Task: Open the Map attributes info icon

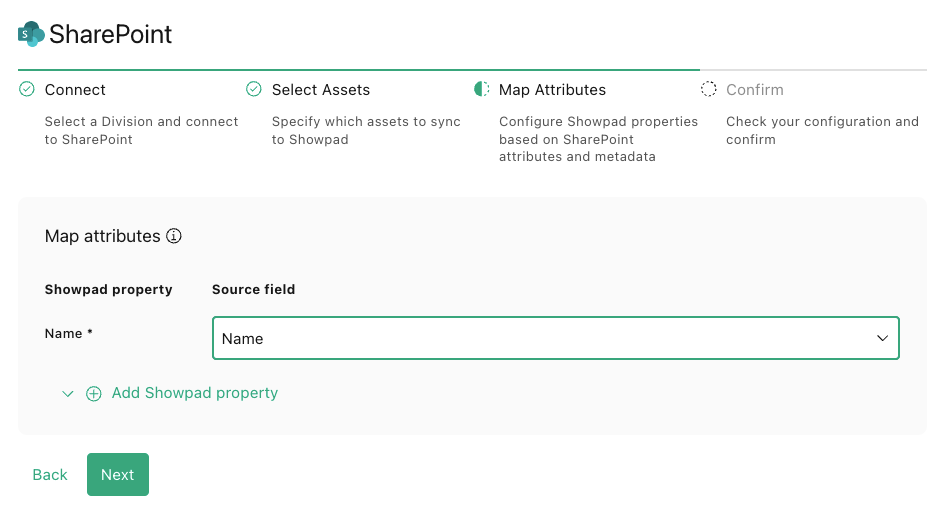Action: pyautogui.click(x=174, y=236)
